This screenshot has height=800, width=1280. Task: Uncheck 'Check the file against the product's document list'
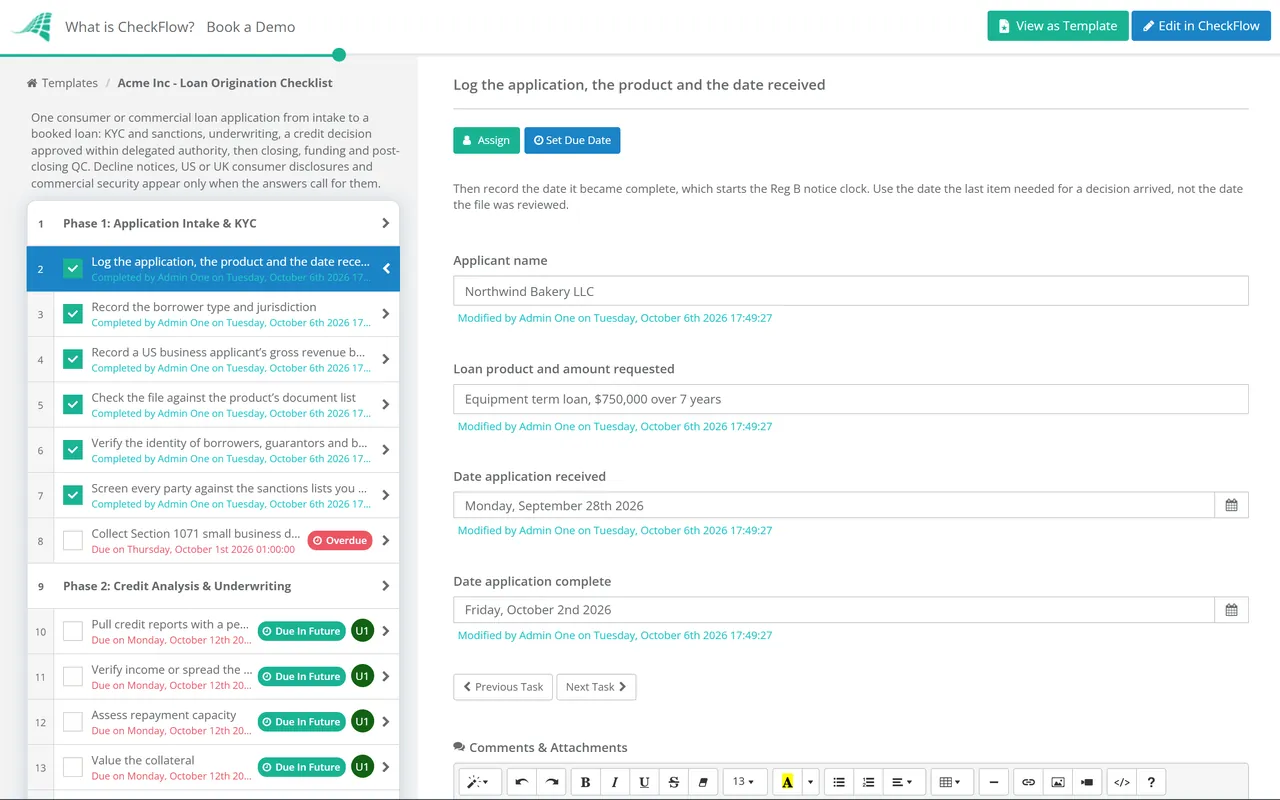(73, 405)
